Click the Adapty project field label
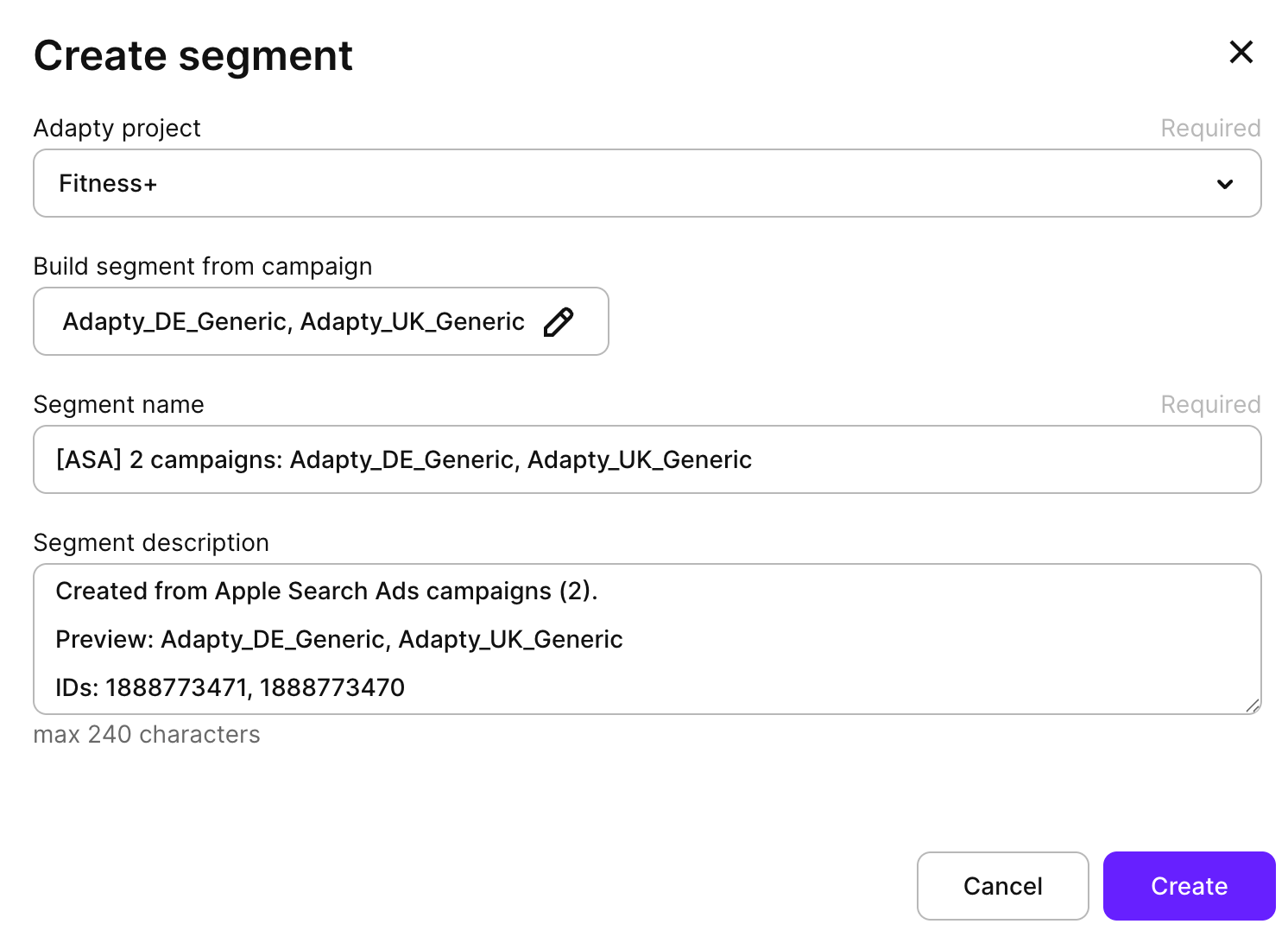 tap(117, 129)
